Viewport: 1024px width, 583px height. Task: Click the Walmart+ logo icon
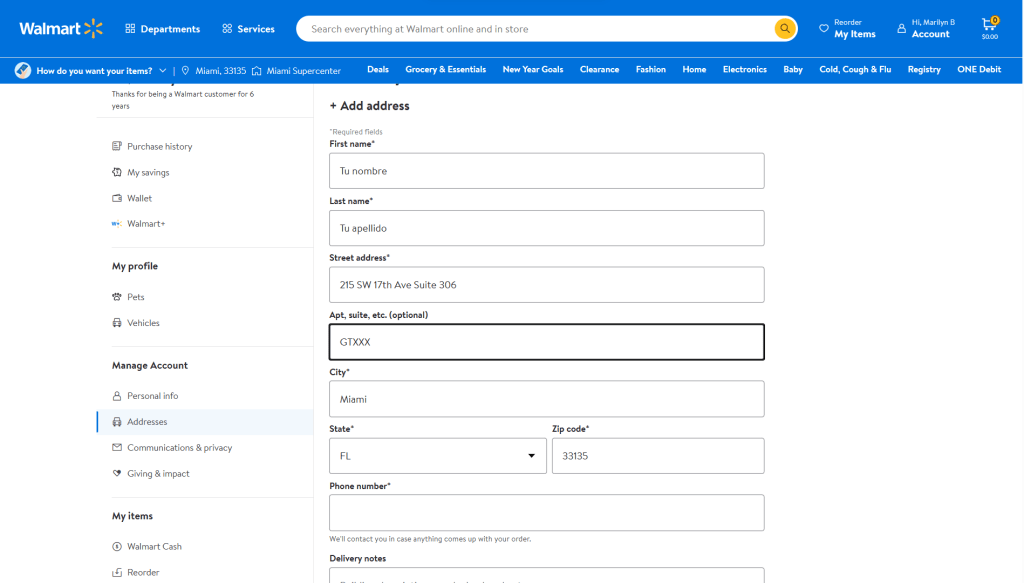116,224
